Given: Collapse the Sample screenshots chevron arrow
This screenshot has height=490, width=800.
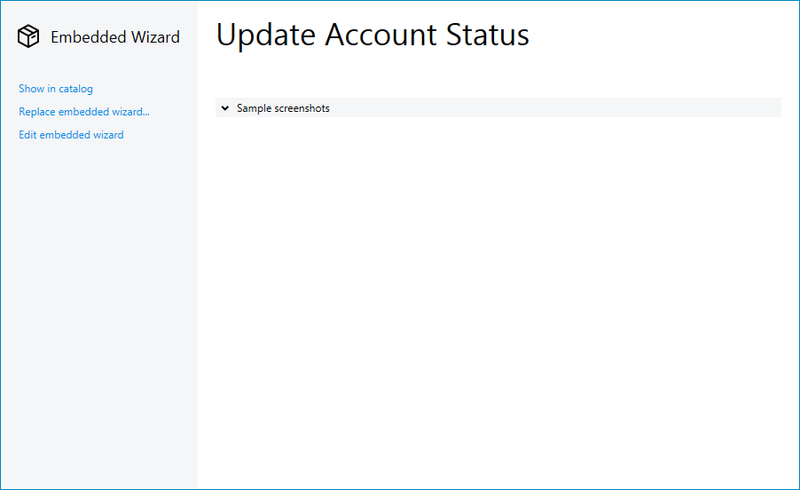Looking at the screenshot, I should [225, 108].
